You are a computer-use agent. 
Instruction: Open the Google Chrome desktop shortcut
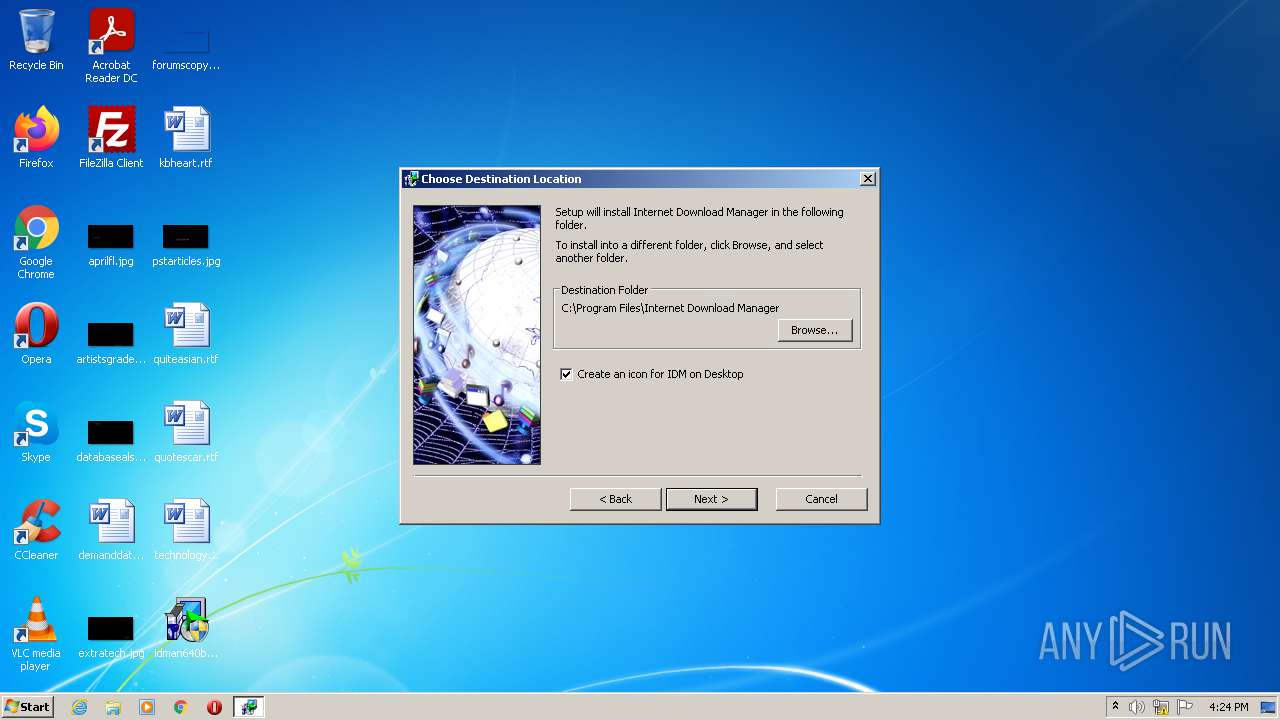tap(36, 243)
